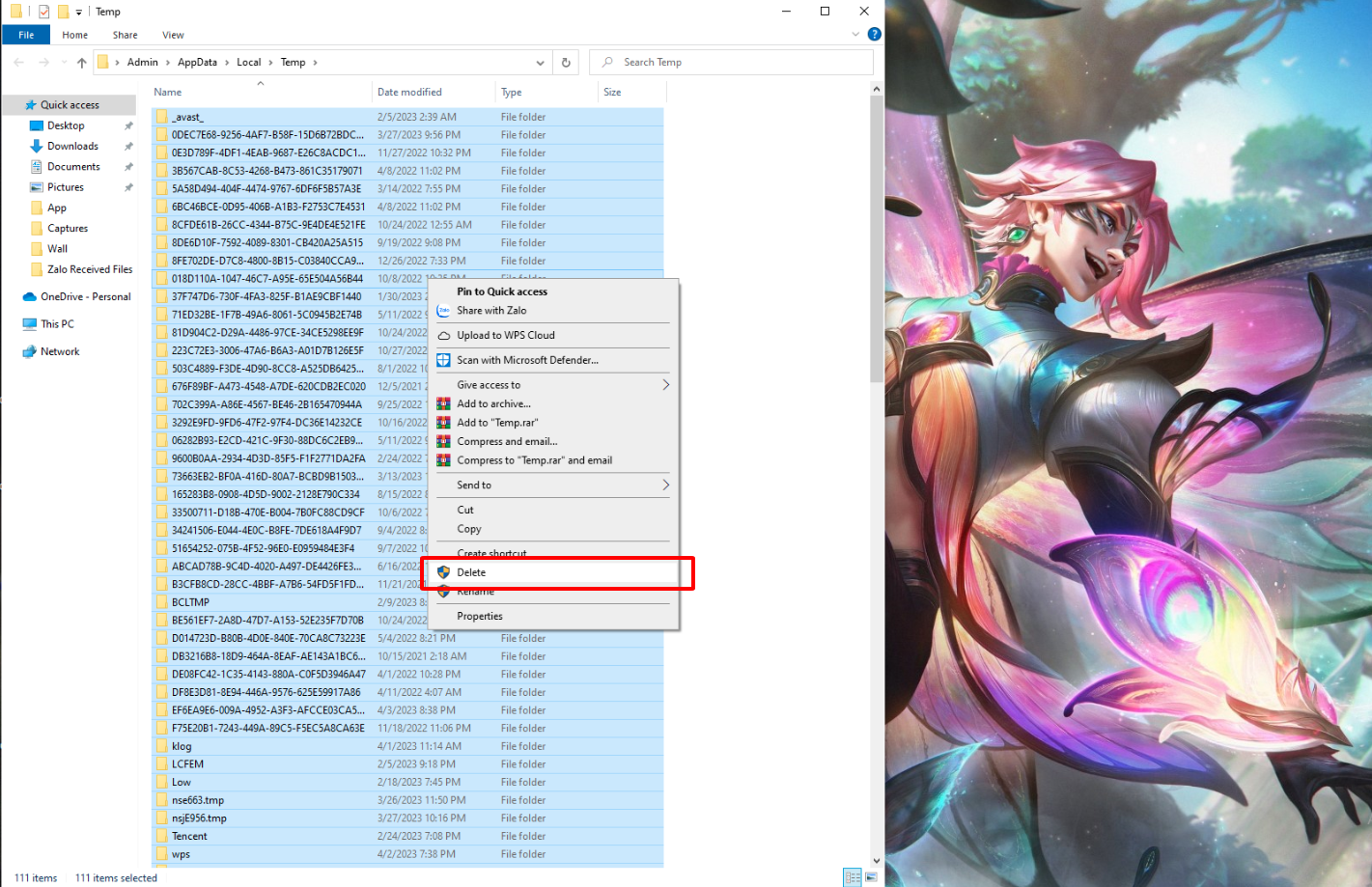Image resolution: width=1372 pixels, height=887 pixels.
Task: Click Local in the address path
Action: (249, 62)
